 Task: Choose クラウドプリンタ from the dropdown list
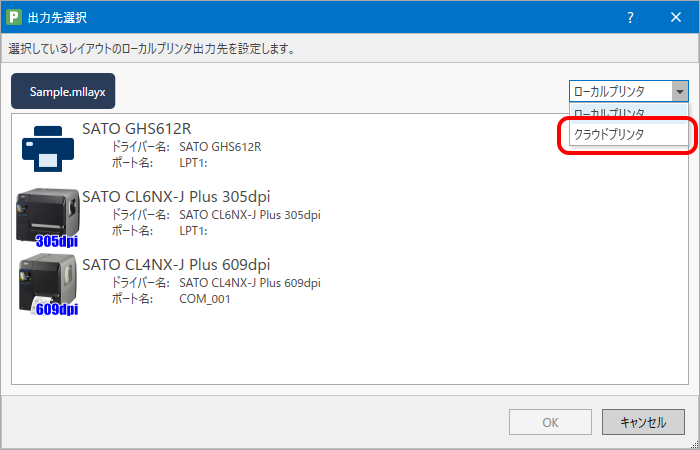coord(629,134)
